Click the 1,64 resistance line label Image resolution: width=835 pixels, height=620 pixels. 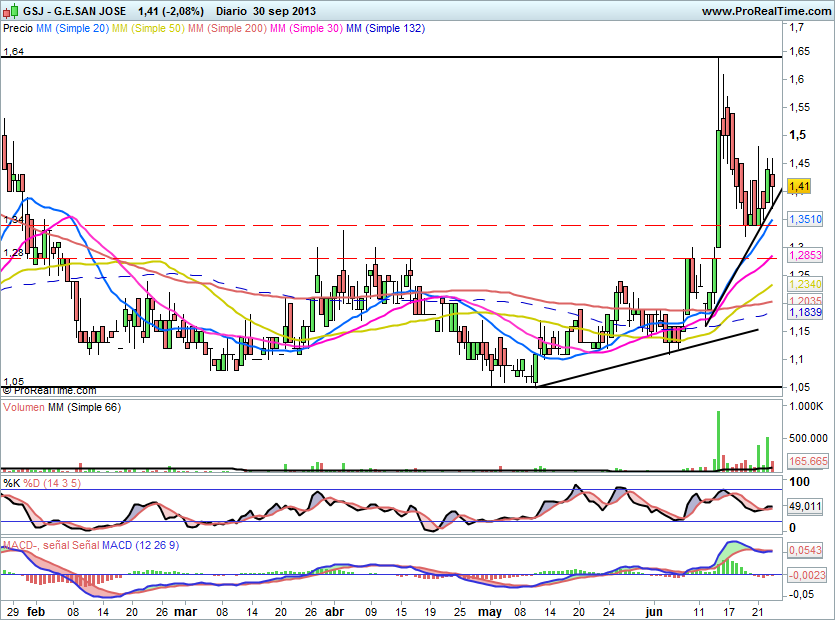click(12, 51)
